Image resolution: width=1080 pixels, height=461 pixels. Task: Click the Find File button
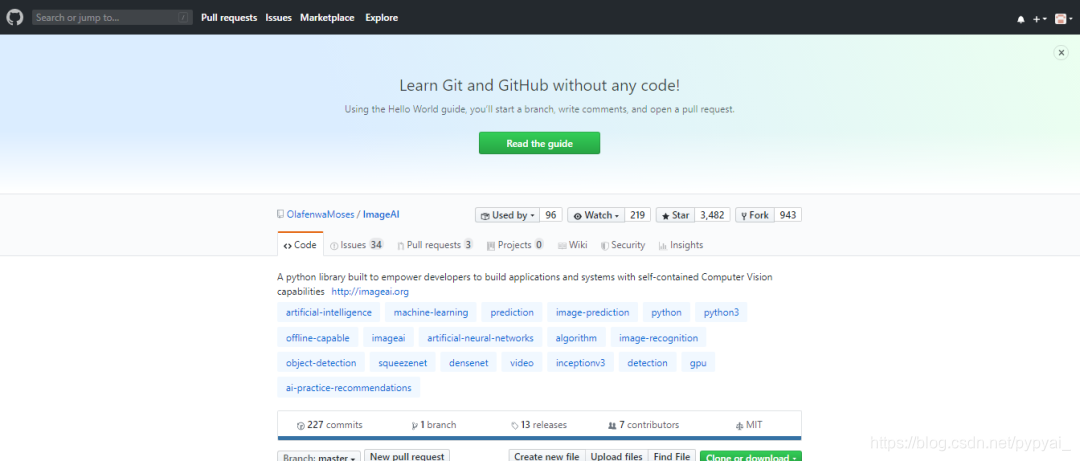[672, 456]
